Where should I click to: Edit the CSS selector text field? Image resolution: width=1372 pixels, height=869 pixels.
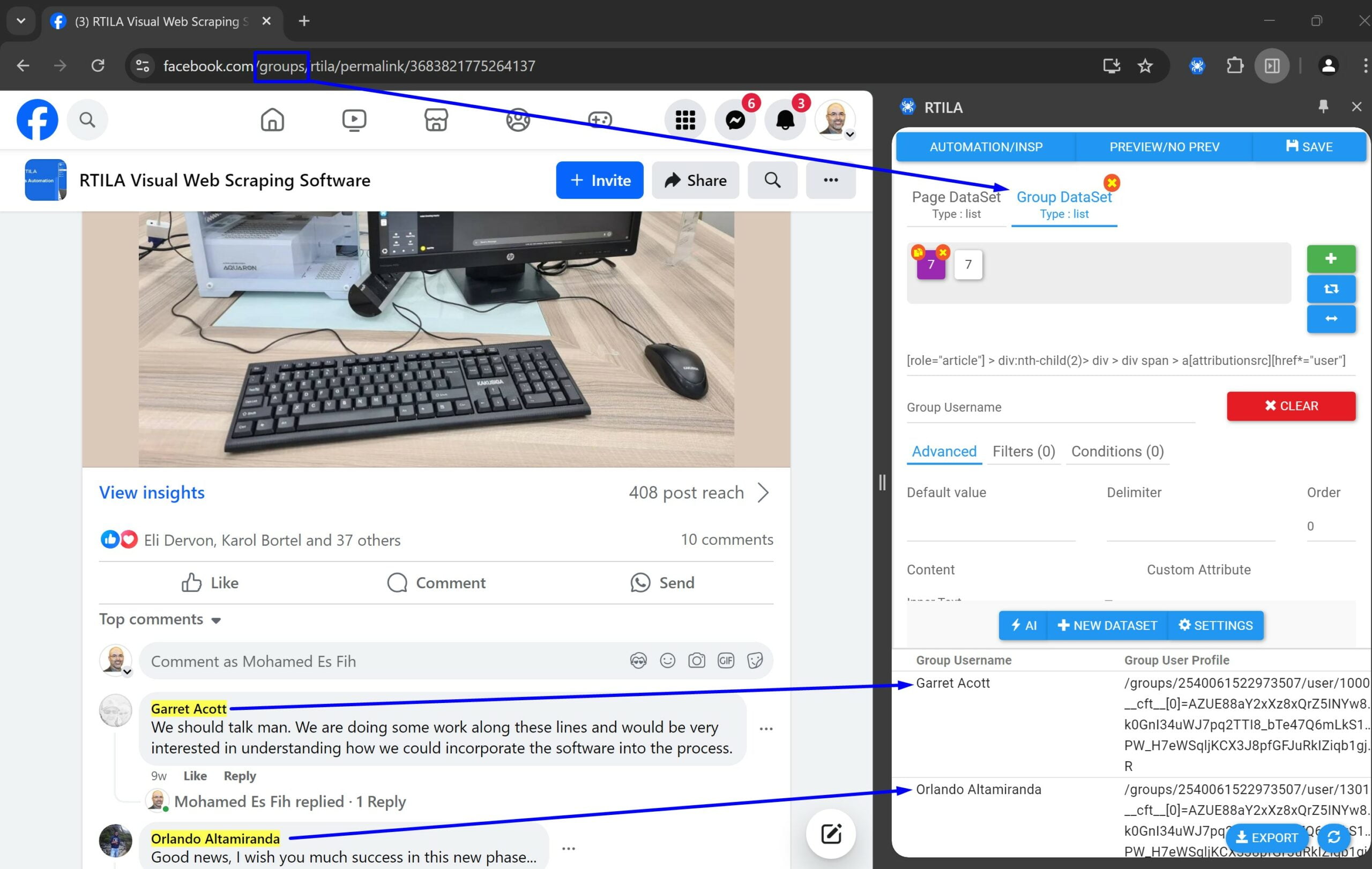click(x=1131, y=361)
